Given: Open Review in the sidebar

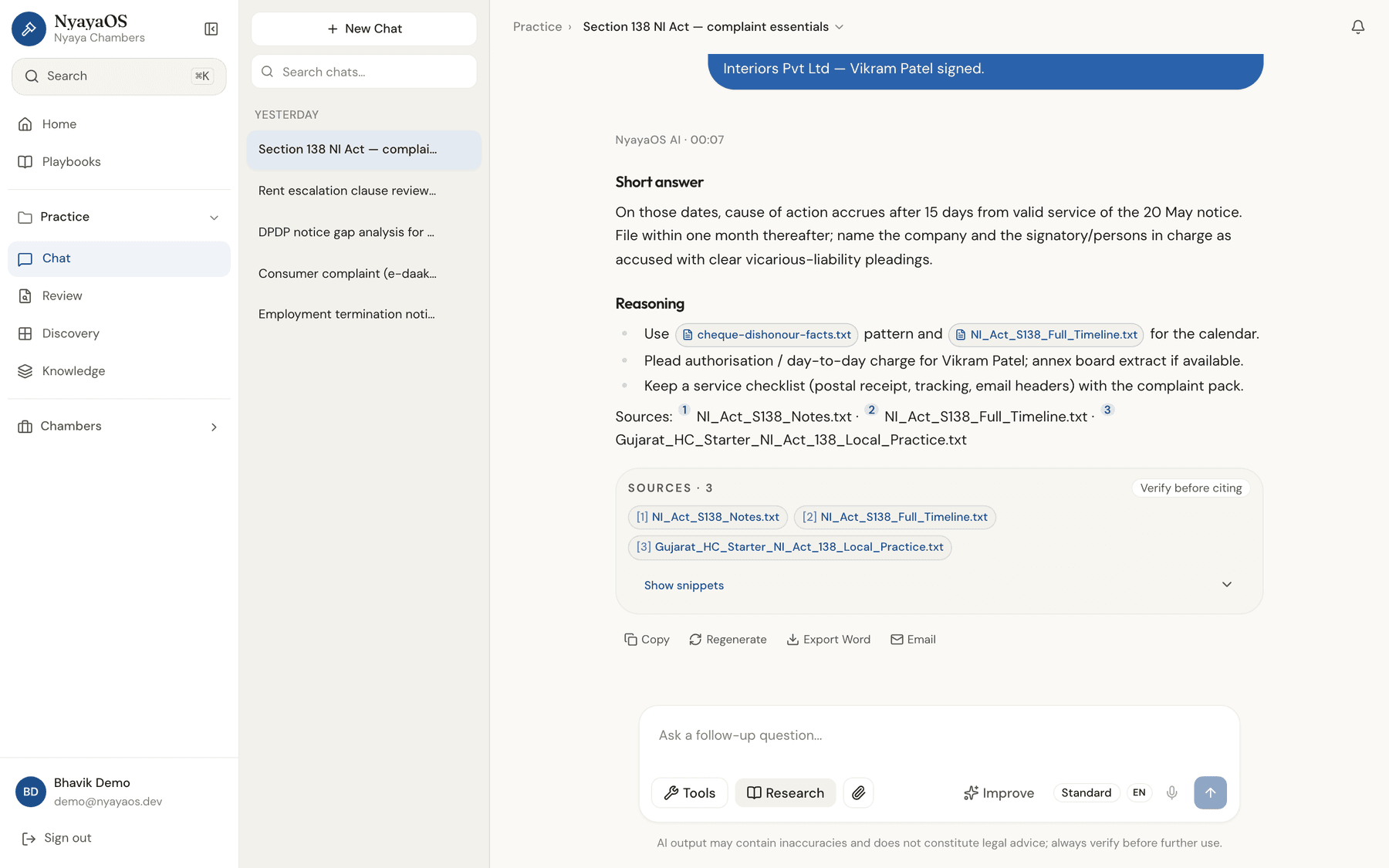Looking at the screenshot, I should (x=119, y=296).
